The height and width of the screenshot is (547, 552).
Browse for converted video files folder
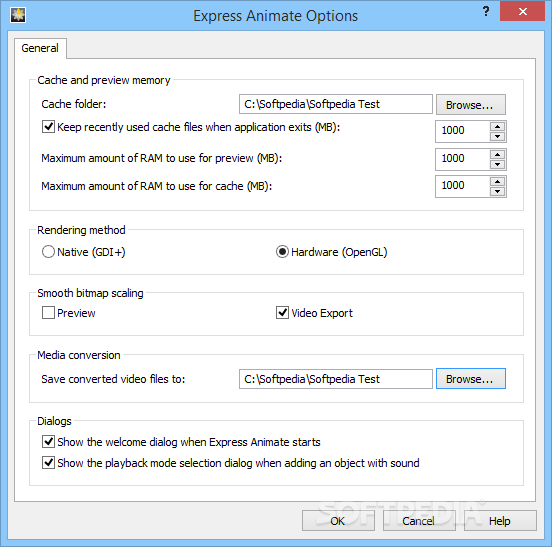click(471, 379)
